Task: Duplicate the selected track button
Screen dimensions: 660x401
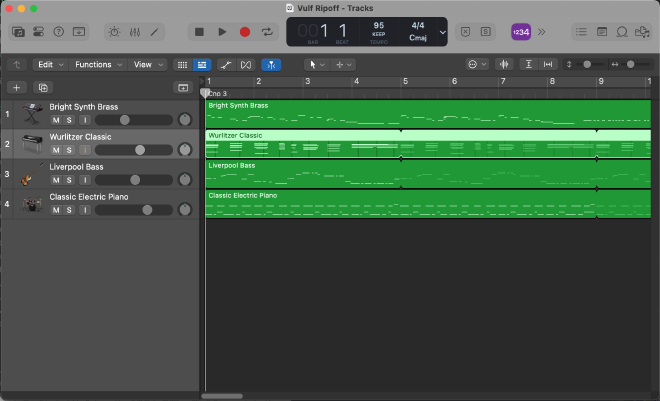Action: (x=43, y=88)
